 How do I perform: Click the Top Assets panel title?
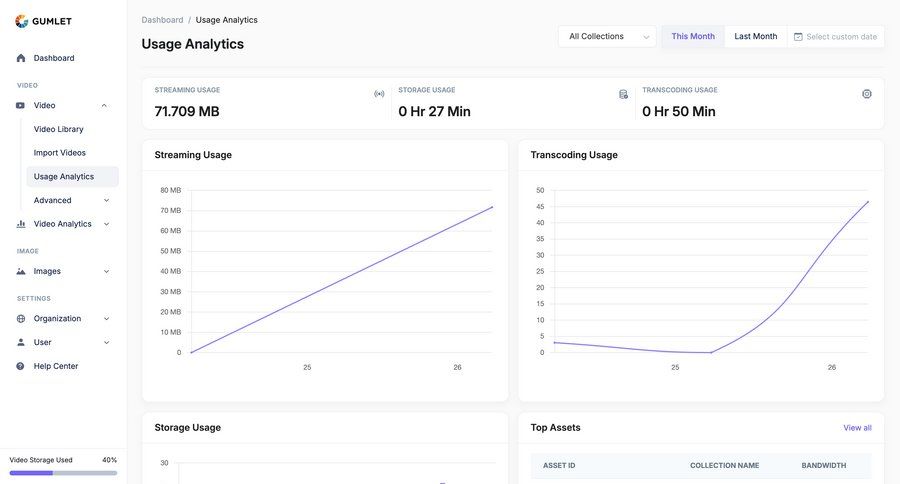point(555,428)
